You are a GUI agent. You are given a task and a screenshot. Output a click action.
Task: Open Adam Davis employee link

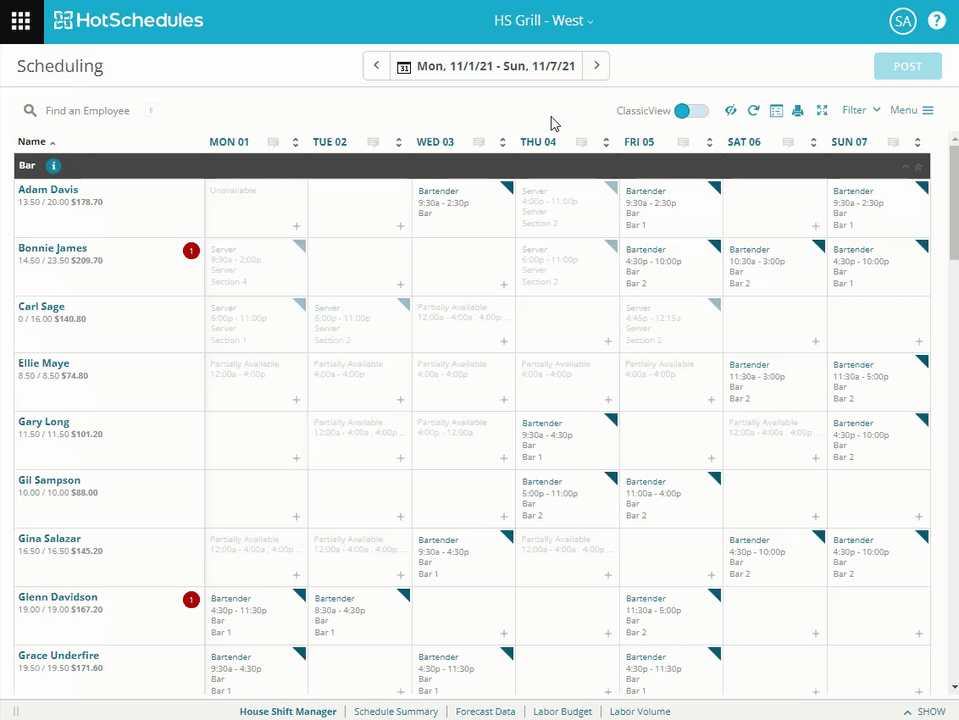coord(48,189)
